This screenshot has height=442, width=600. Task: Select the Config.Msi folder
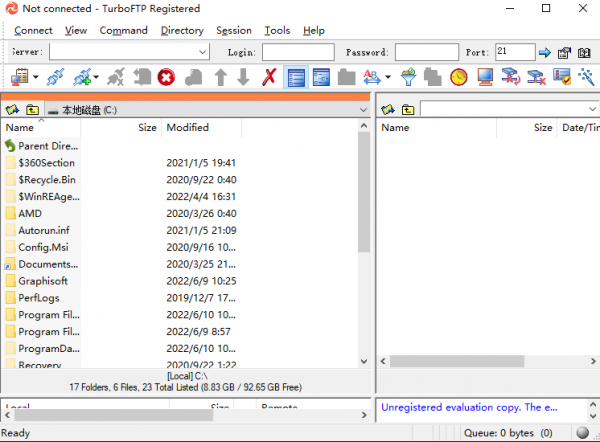tap(37, 247)
